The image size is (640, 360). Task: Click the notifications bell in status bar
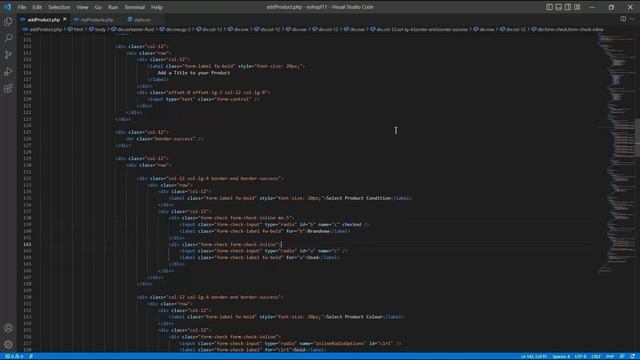pyautogui.click(x=632, y=356)
